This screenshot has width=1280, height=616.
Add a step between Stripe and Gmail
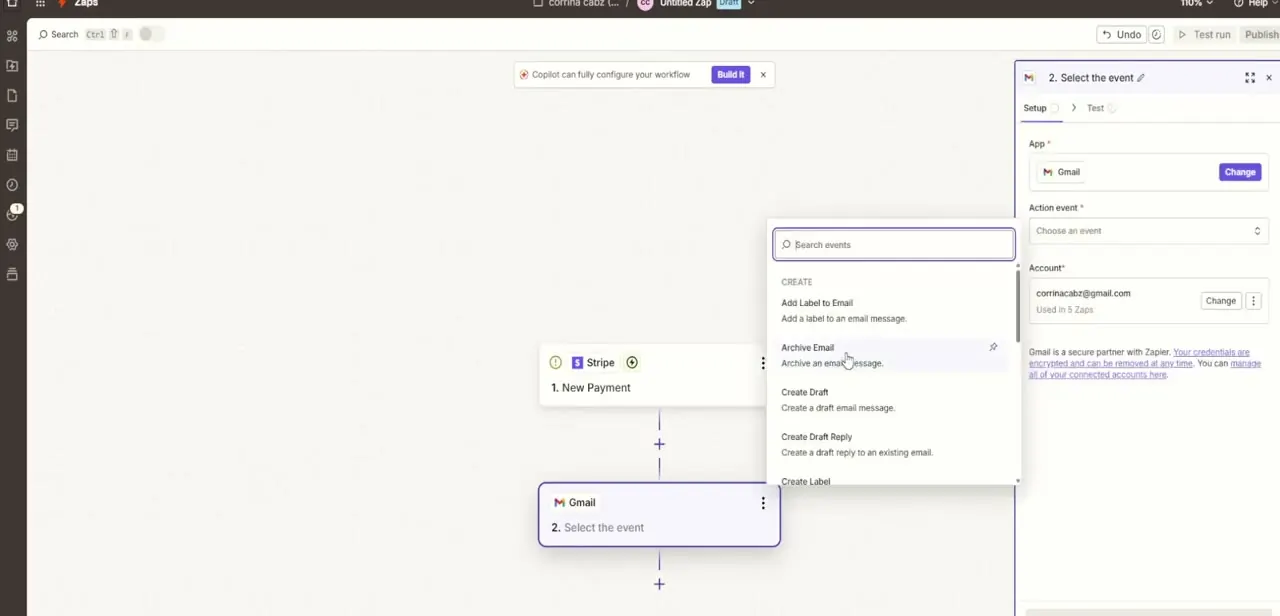click(659, 444)
